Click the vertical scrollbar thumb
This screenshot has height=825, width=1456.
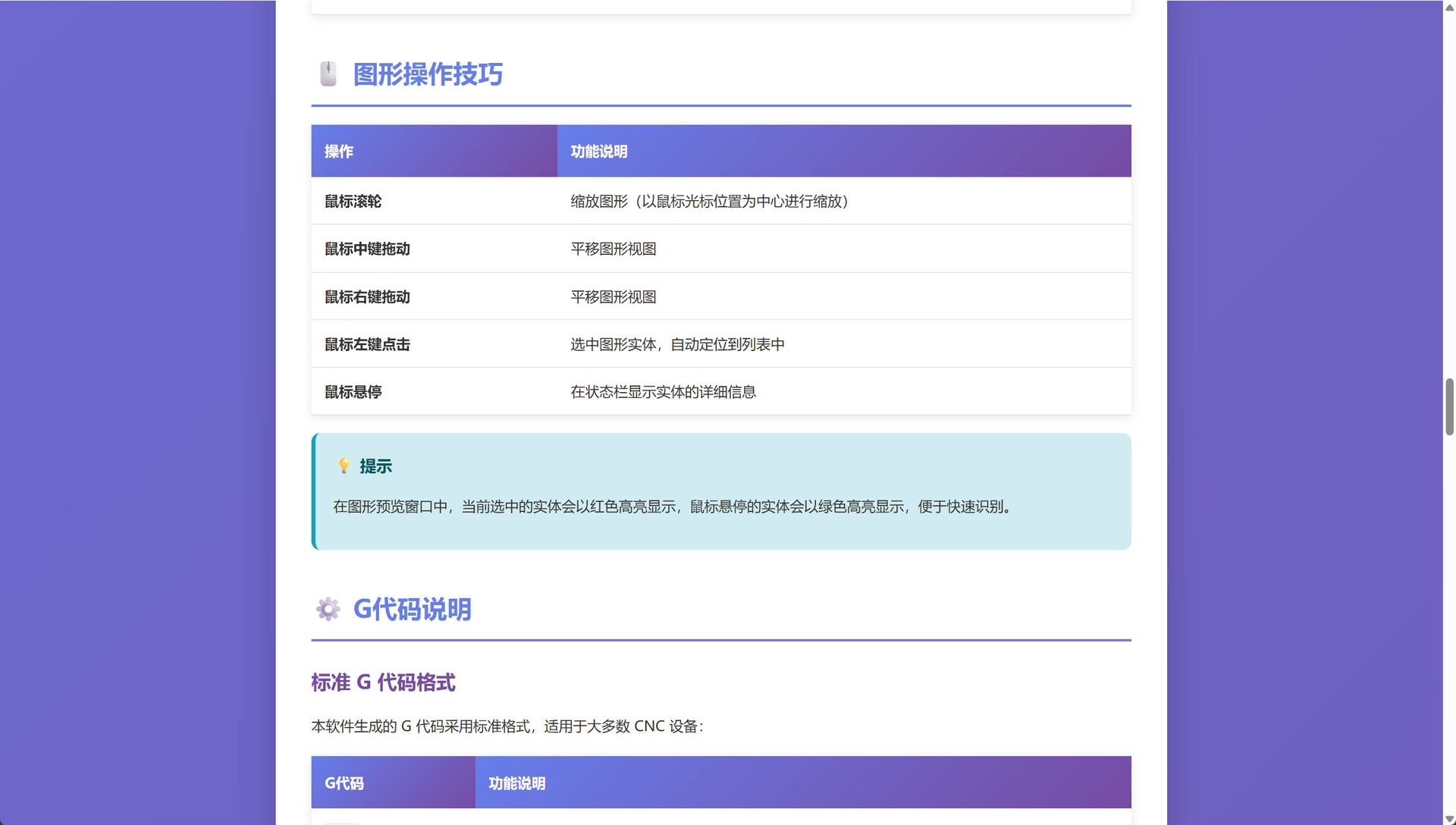pyautogui.click(x=1449, y=406)
